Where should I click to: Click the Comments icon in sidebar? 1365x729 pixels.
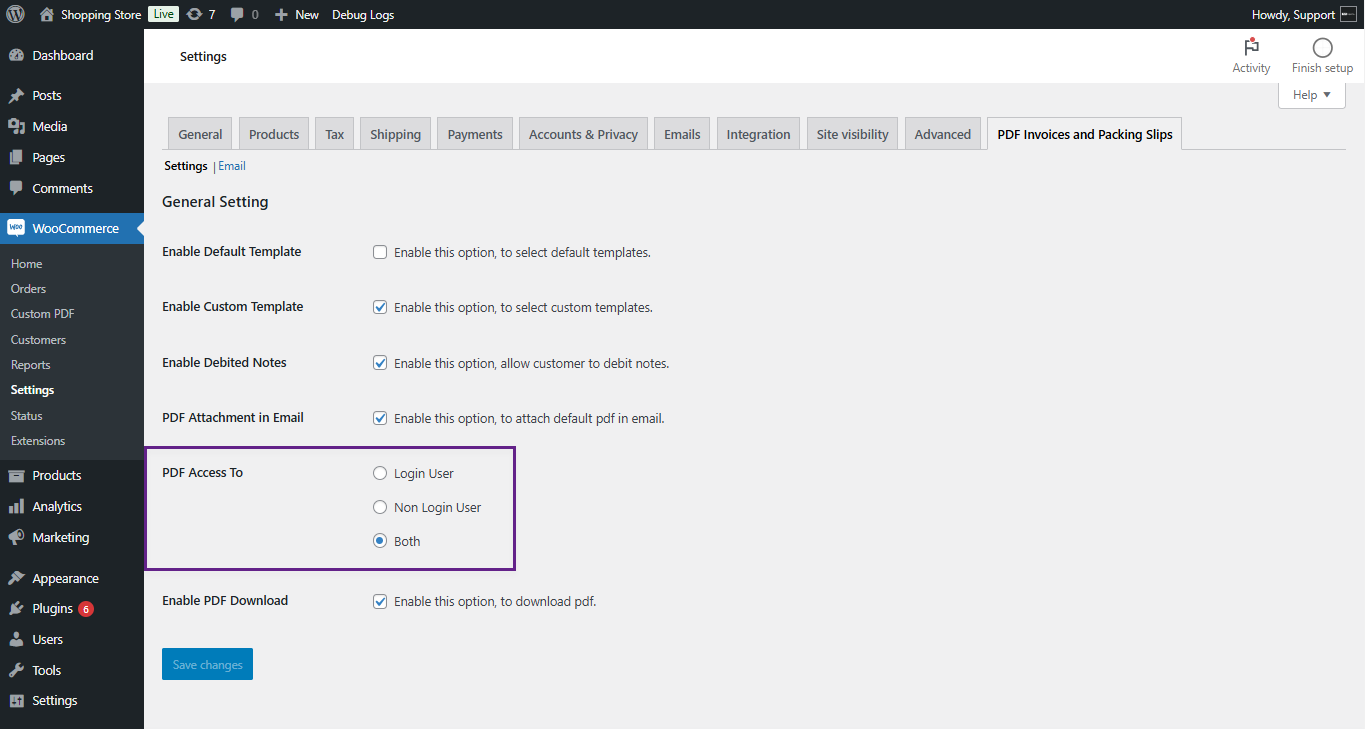16,189
